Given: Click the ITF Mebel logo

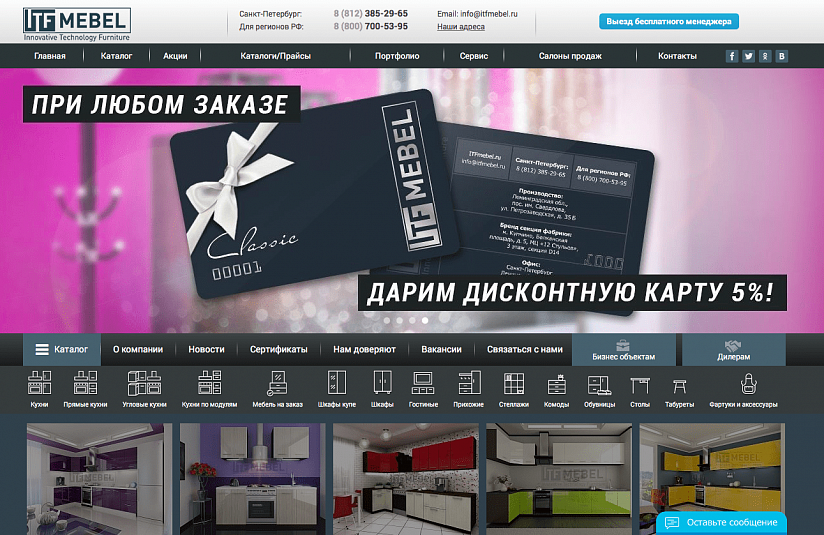Looking at the screenshot, I should [77, 24].
